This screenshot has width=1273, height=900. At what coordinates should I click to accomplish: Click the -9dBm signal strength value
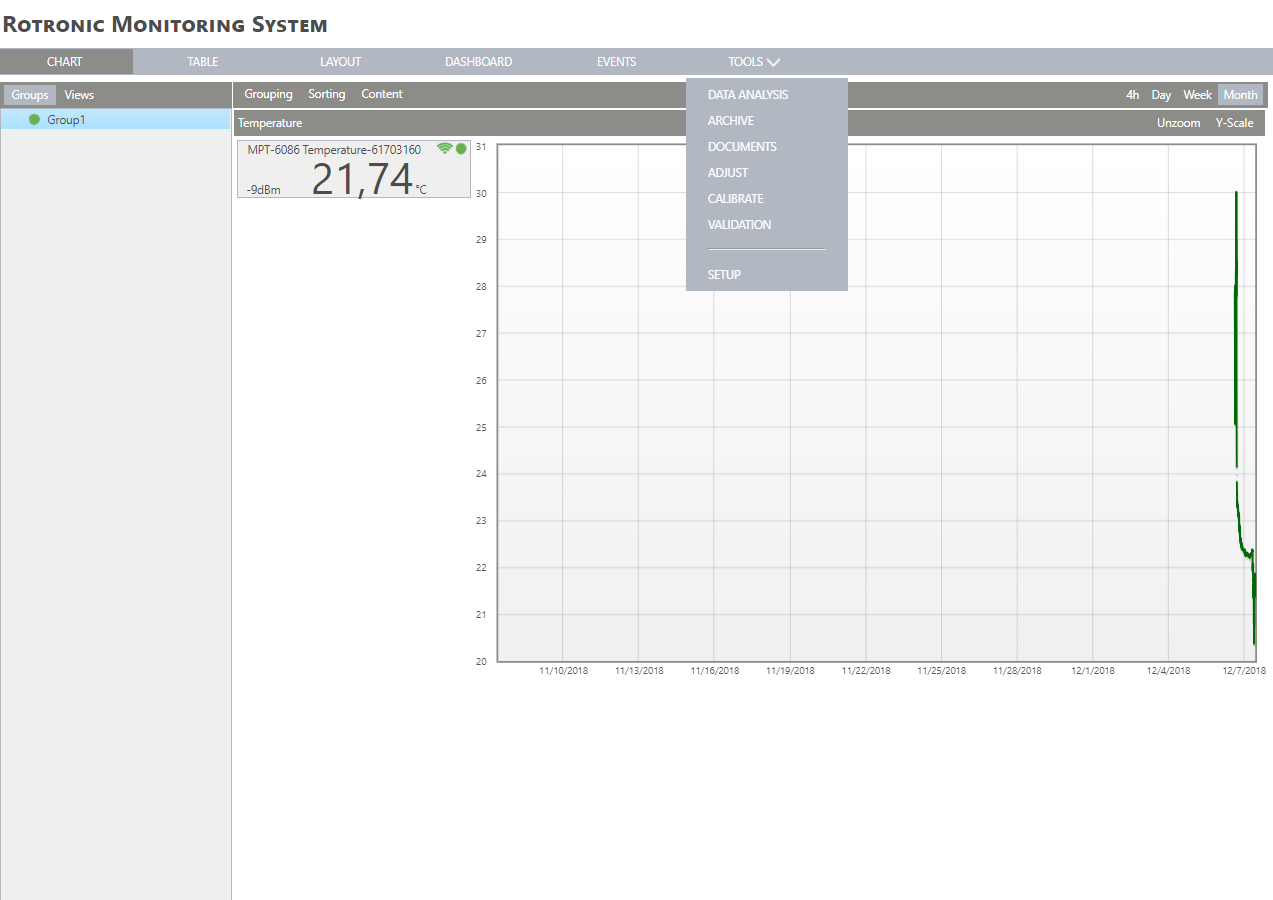click(264, 189)
